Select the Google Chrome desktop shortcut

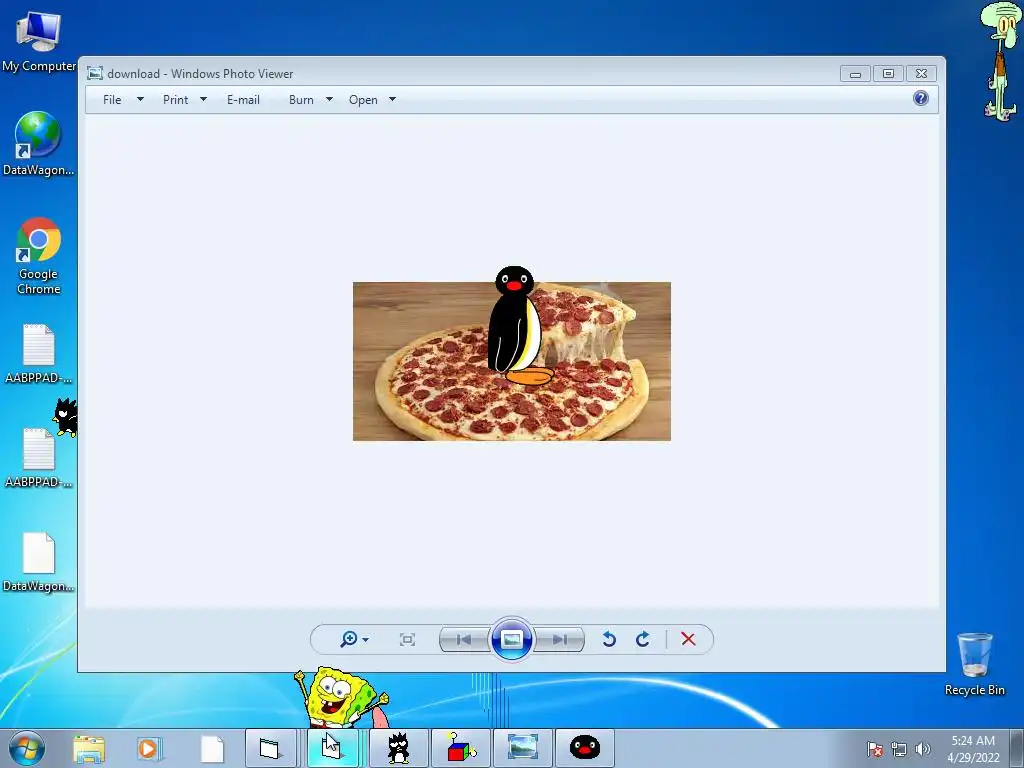coord(39,255)
